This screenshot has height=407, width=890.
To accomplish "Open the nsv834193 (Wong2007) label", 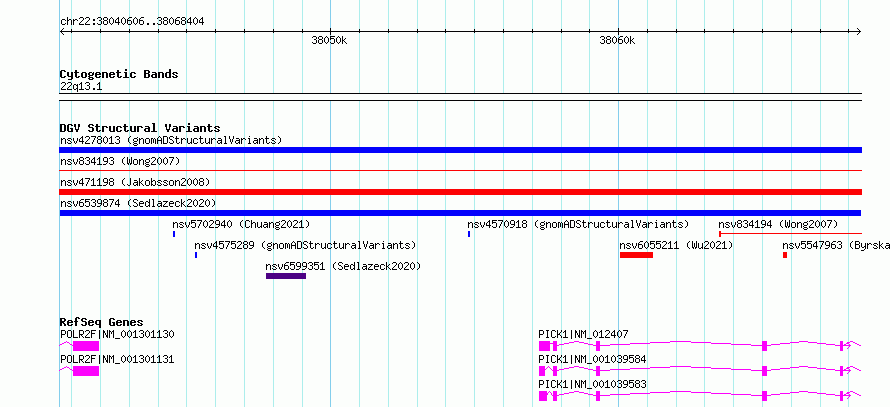I will click(x=120, y=161).
